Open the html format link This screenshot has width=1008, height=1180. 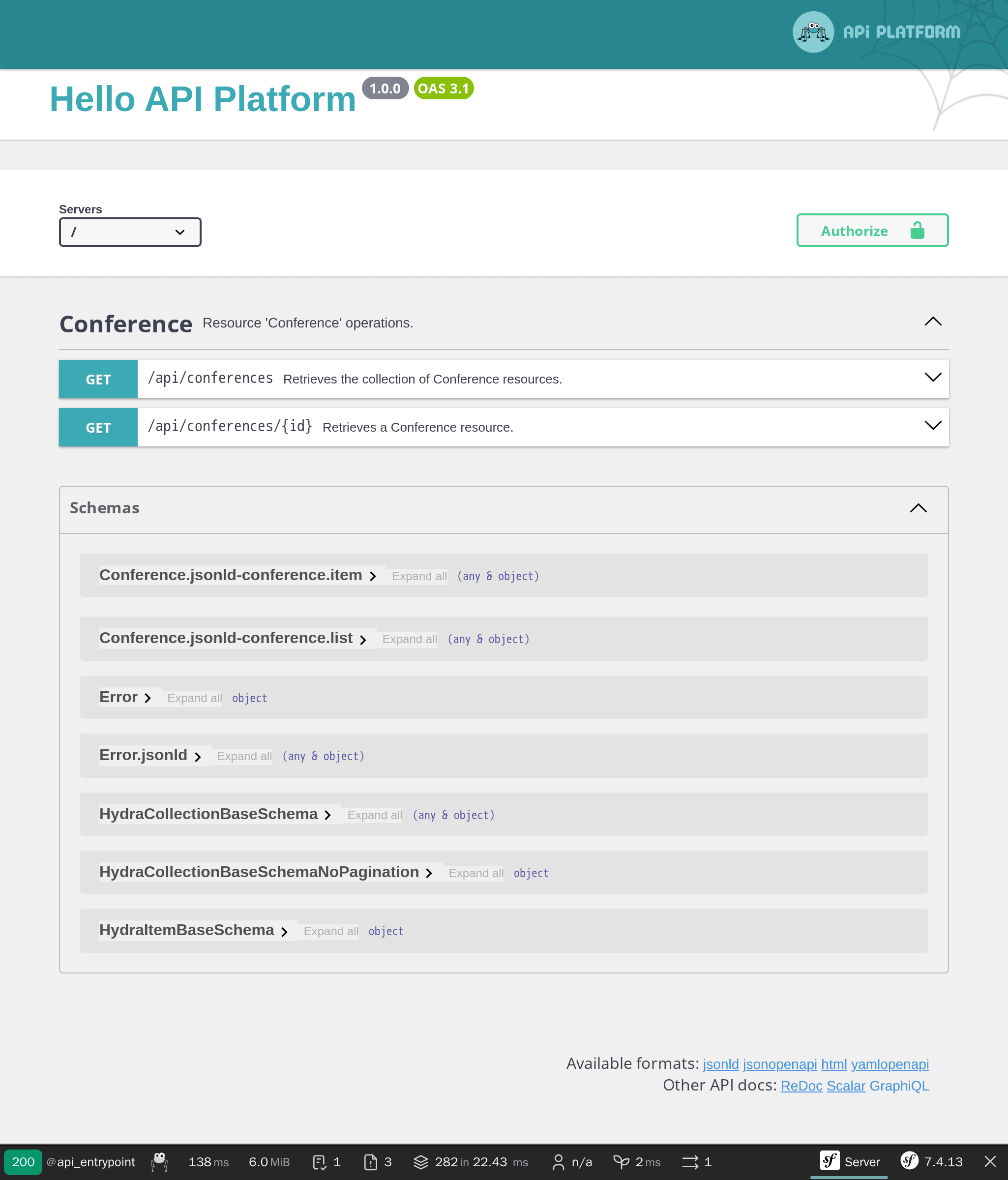point(834,1064)
